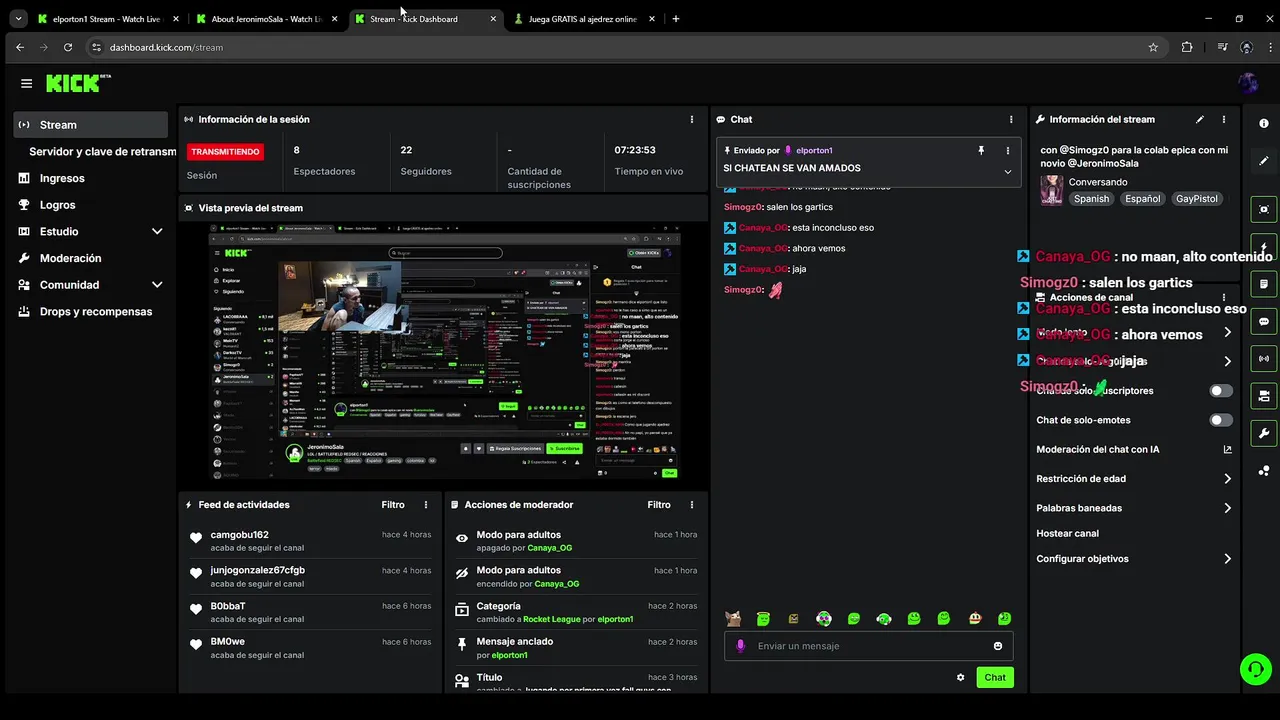The height and width of the screenshot is (720, 1280).
Task: Click the camgobu162 follower entry
Action: (x=309, y=541)
